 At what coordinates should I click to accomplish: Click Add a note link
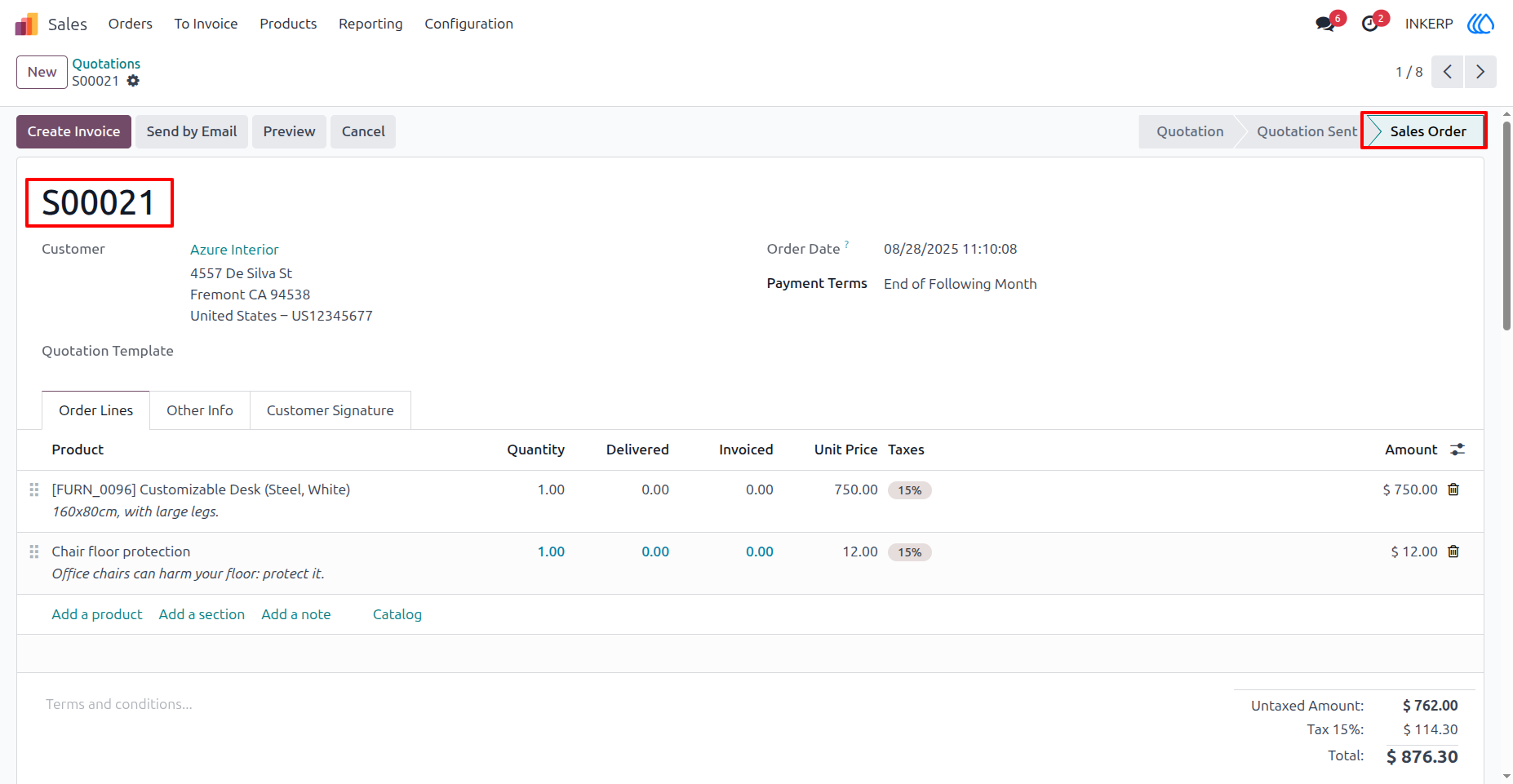tap(296, 614)
